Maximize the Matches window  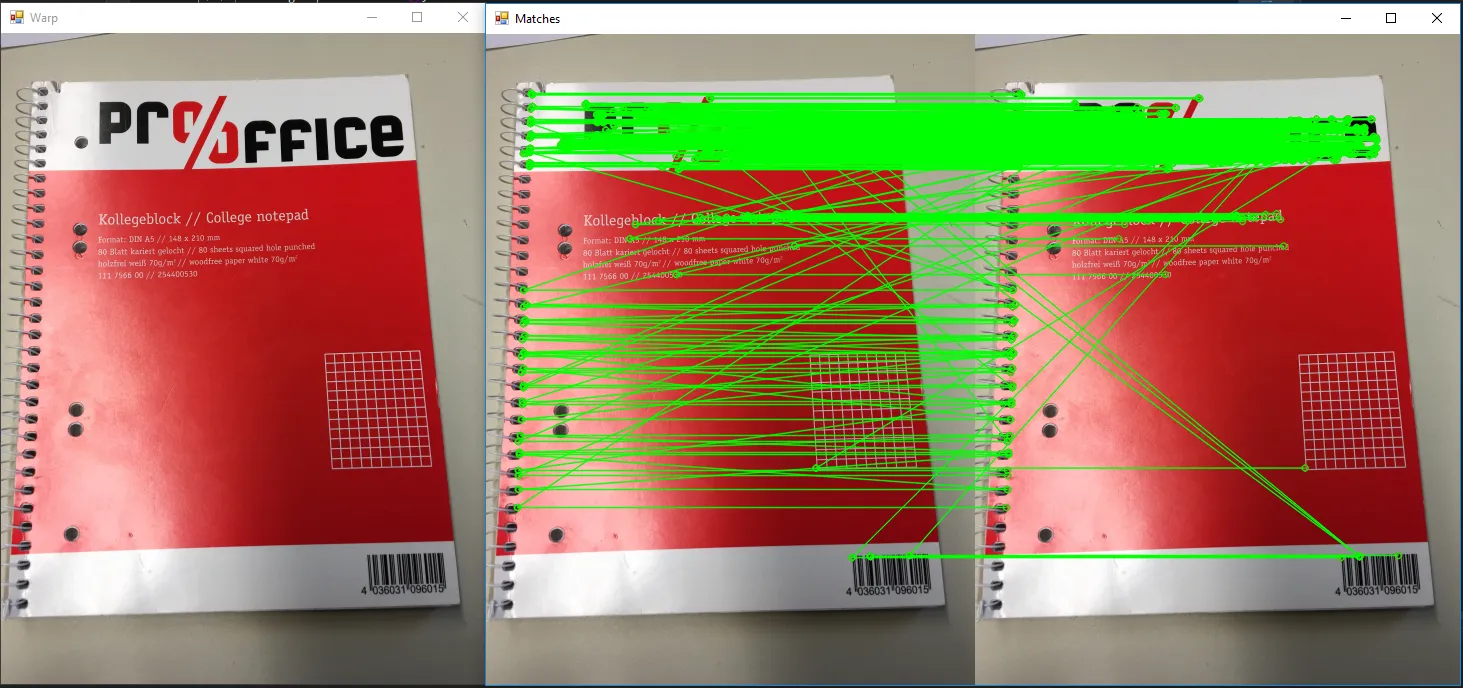[x=1391, y=18]
